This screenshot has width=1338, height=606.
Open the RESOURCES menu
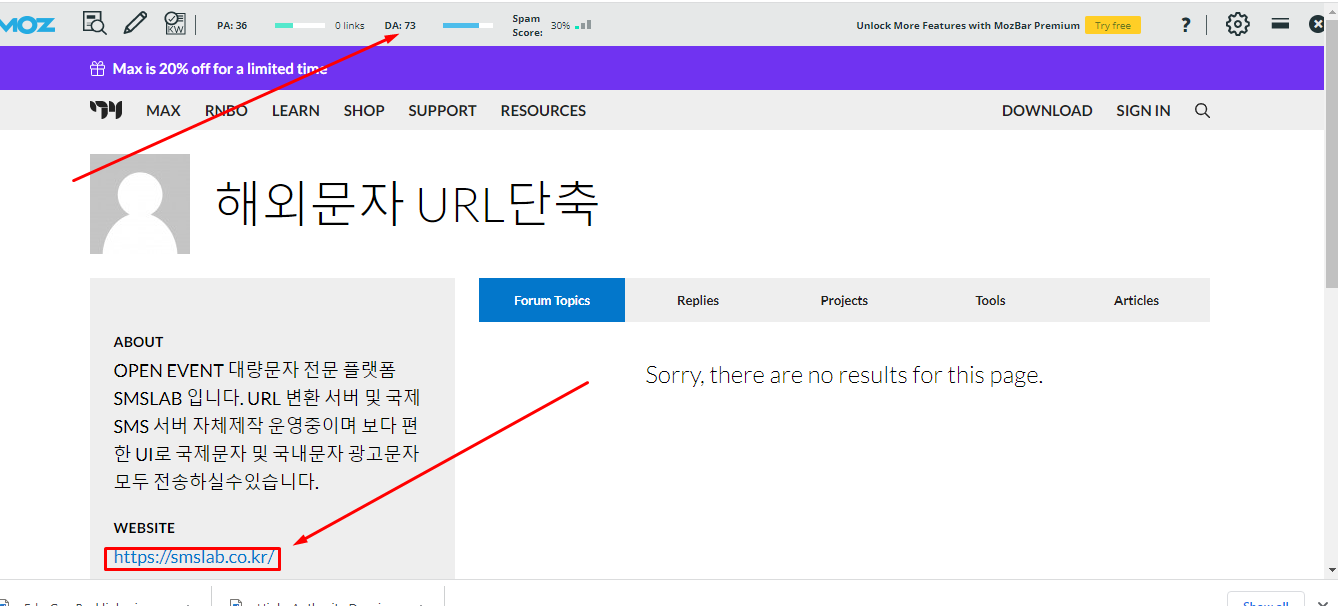pos(543,110)
